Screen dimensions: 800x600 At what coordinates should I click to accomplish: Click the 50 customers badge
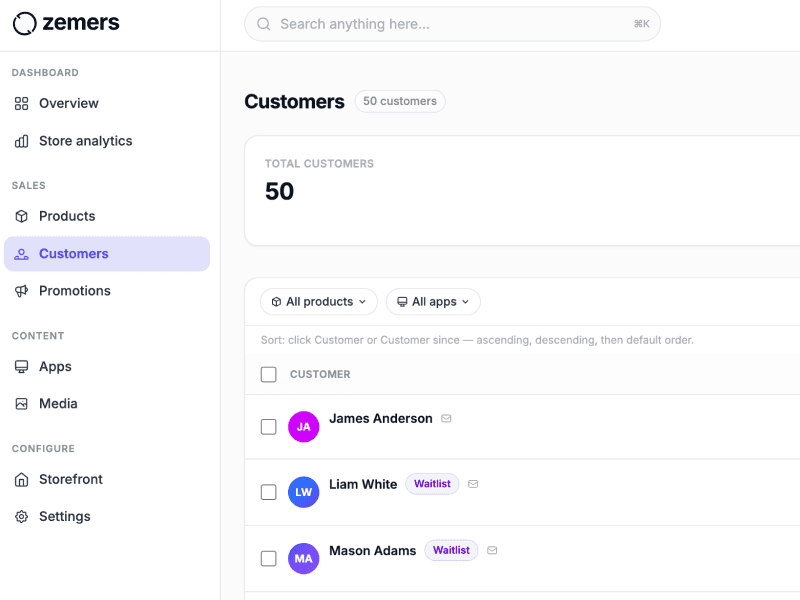(400, 102)
